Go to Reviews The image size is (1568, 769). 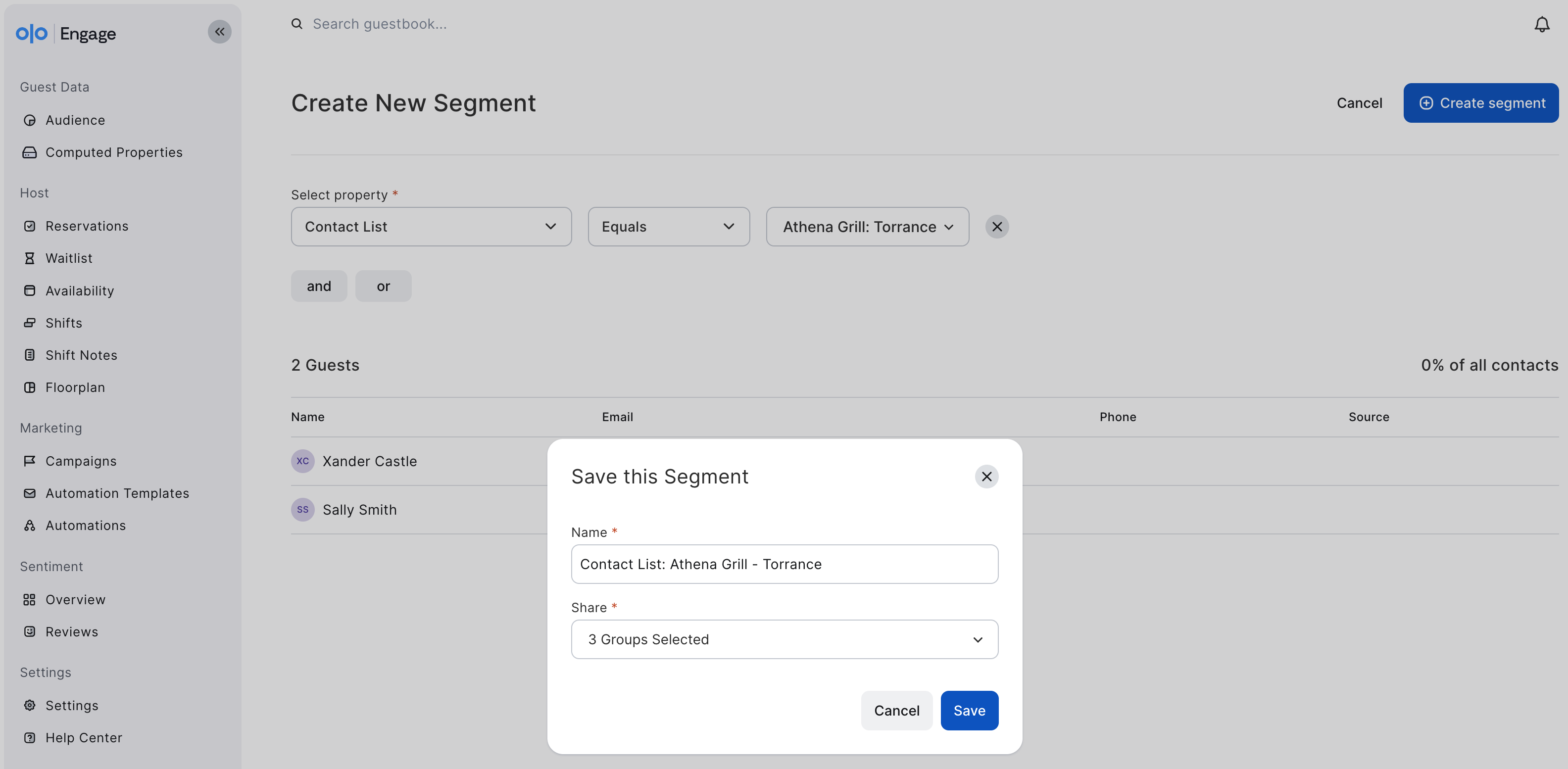(71, 632)
